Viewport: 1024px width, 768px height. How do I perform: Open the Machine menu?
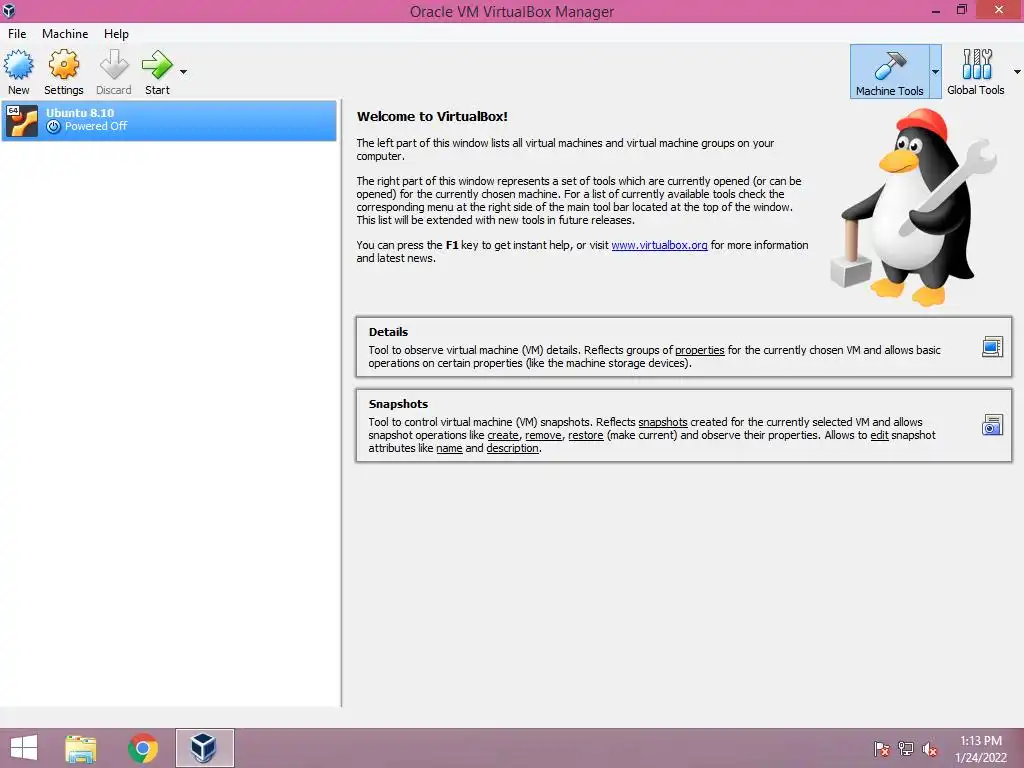click(x=65, y=34)
